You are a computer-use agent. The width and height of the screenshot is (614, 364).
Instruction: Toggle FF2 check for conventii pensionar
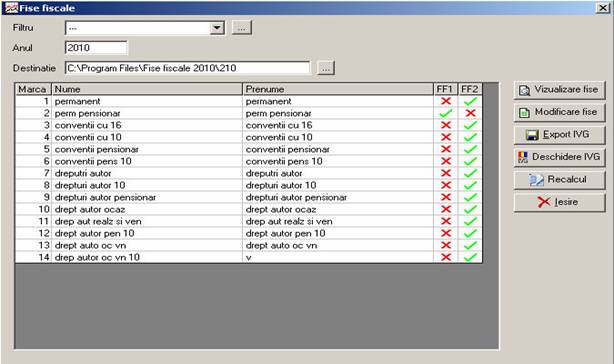470,150
